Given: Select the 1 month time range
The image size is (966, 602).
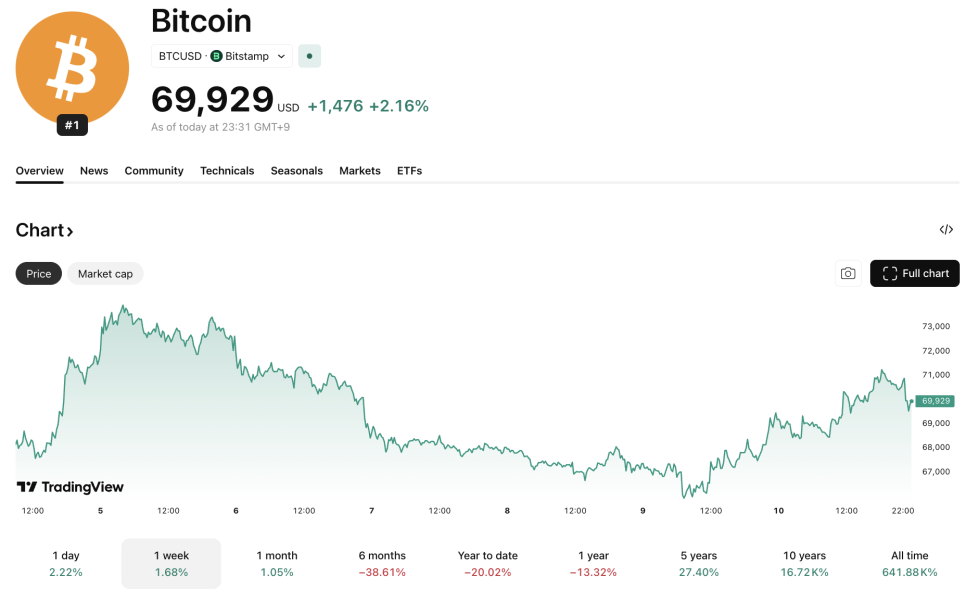Looking at the screenshot, I should pos(277,563).
